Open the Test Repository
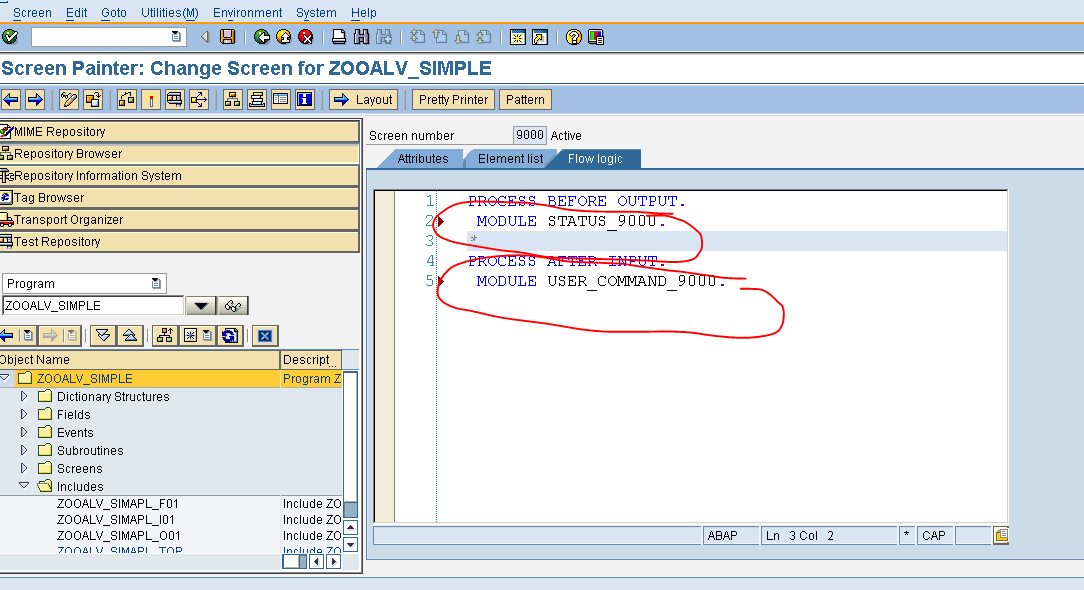Image resolution: width=1084 pixels, height=590 pixels. point(55,241)
